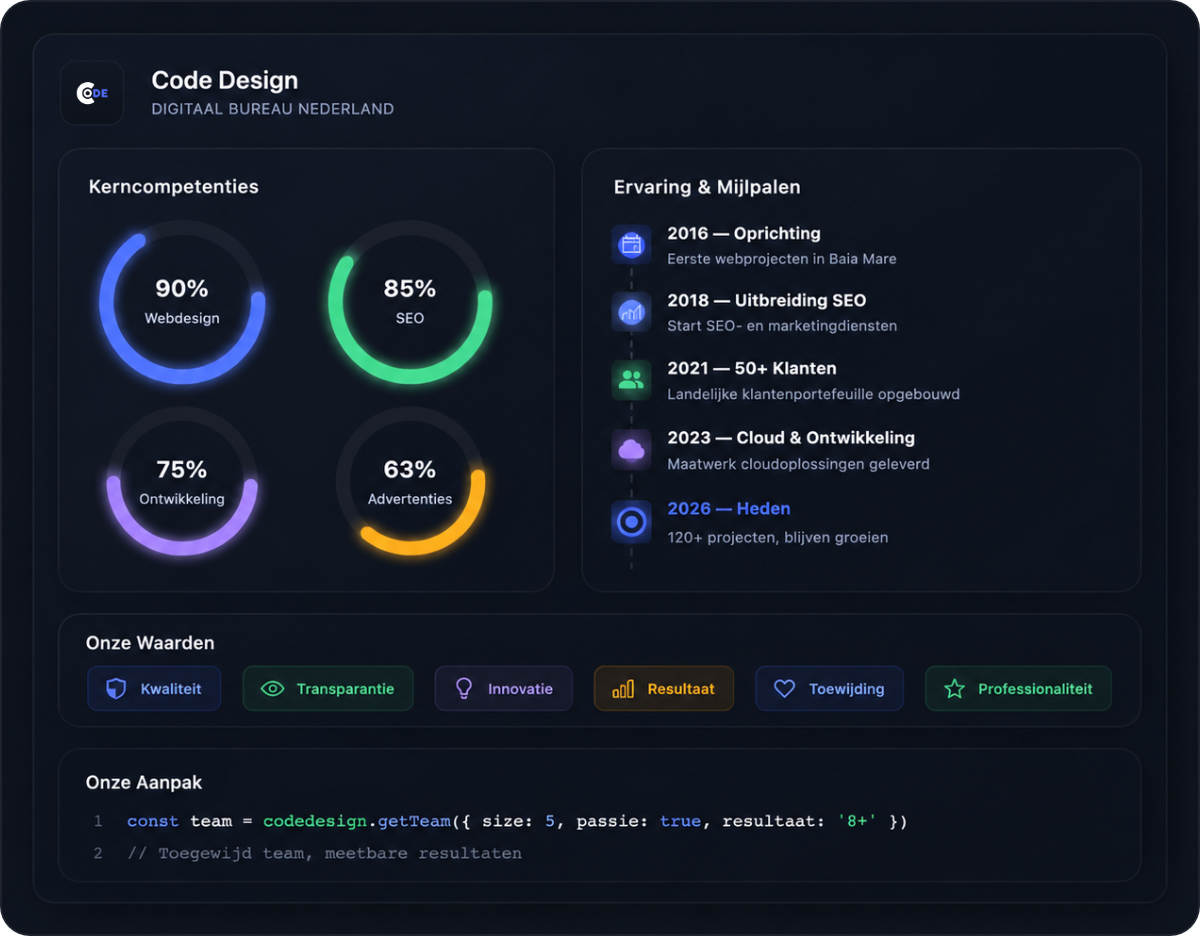Click the 'passie' property in the code
Image resolution: width=1200 pixels, height=936 pixels.
[x=614, y=821]
